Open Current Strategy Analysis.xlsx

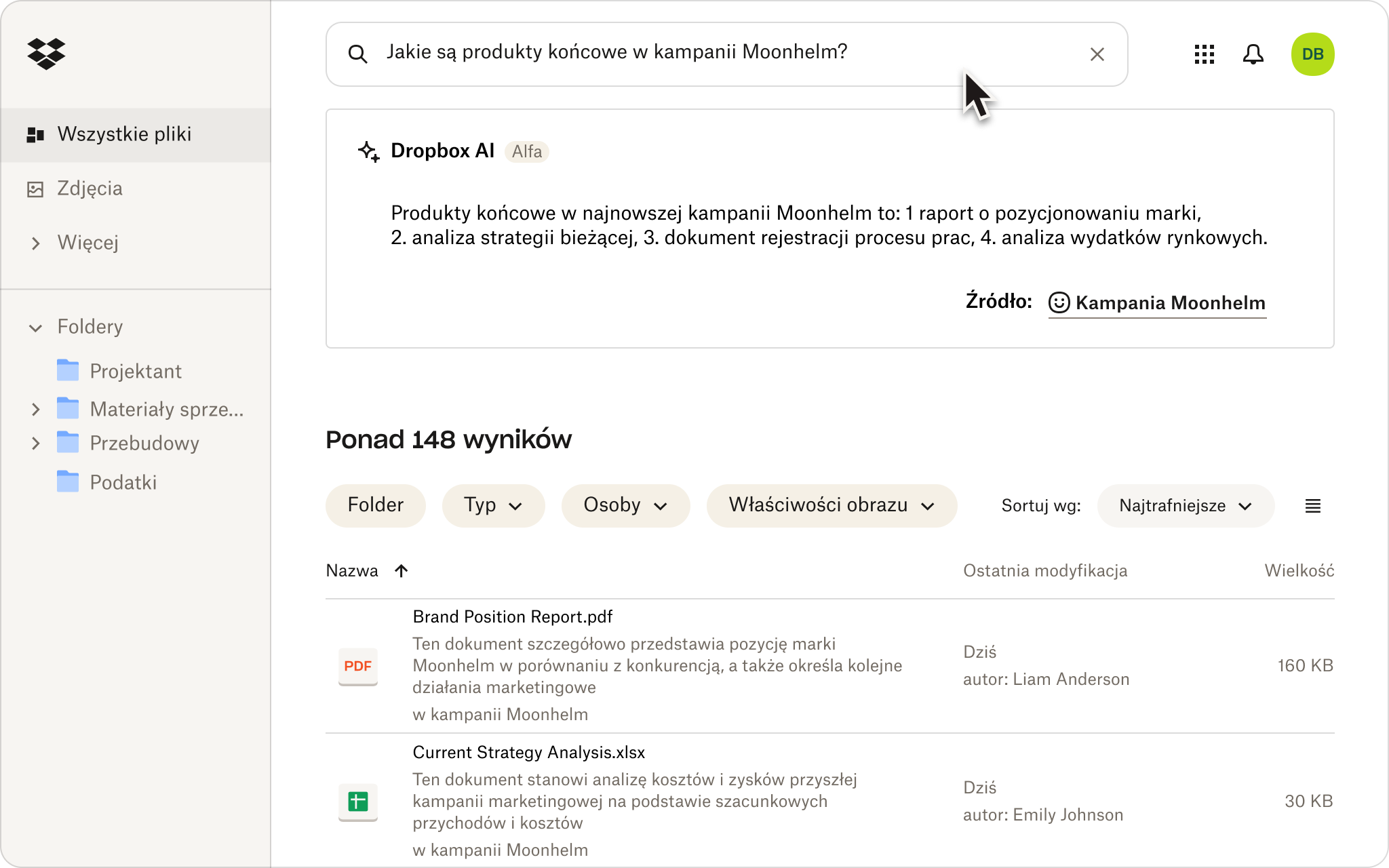pos(528,752)
